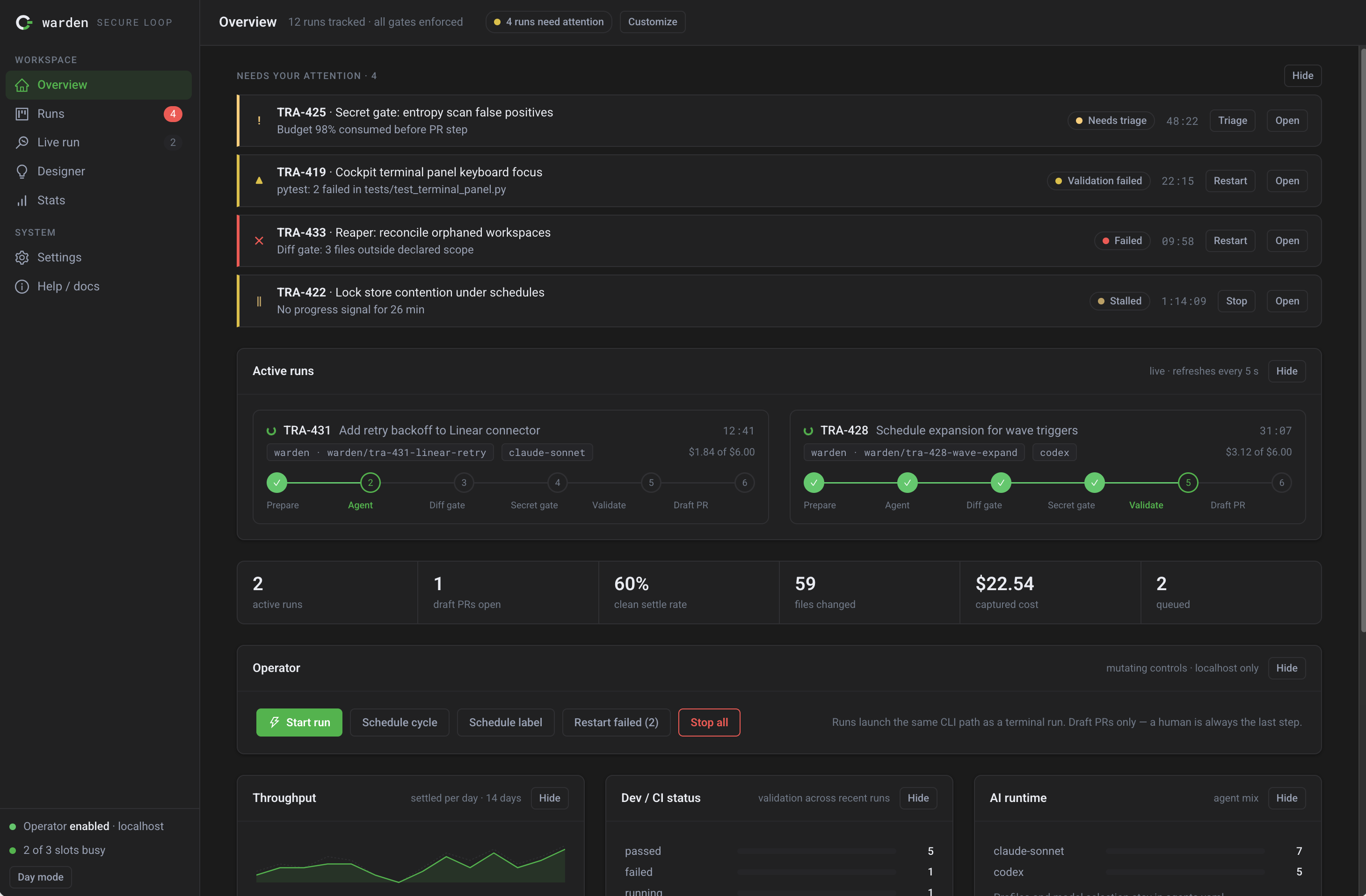Click Stop all button
The height and width of the screenshot is (896, 1366).
(709, 722)
